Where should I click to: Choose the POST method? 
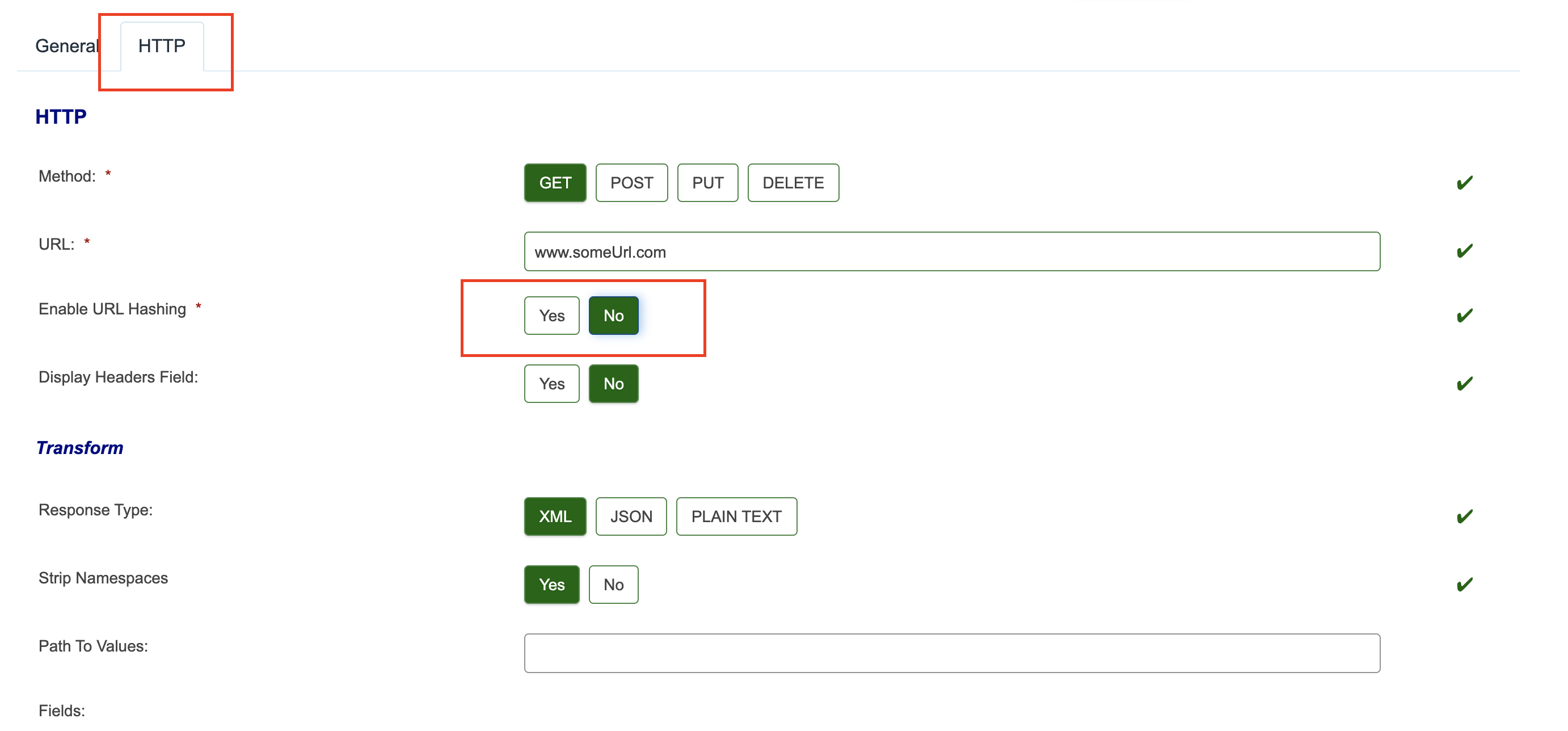point(631,183)
